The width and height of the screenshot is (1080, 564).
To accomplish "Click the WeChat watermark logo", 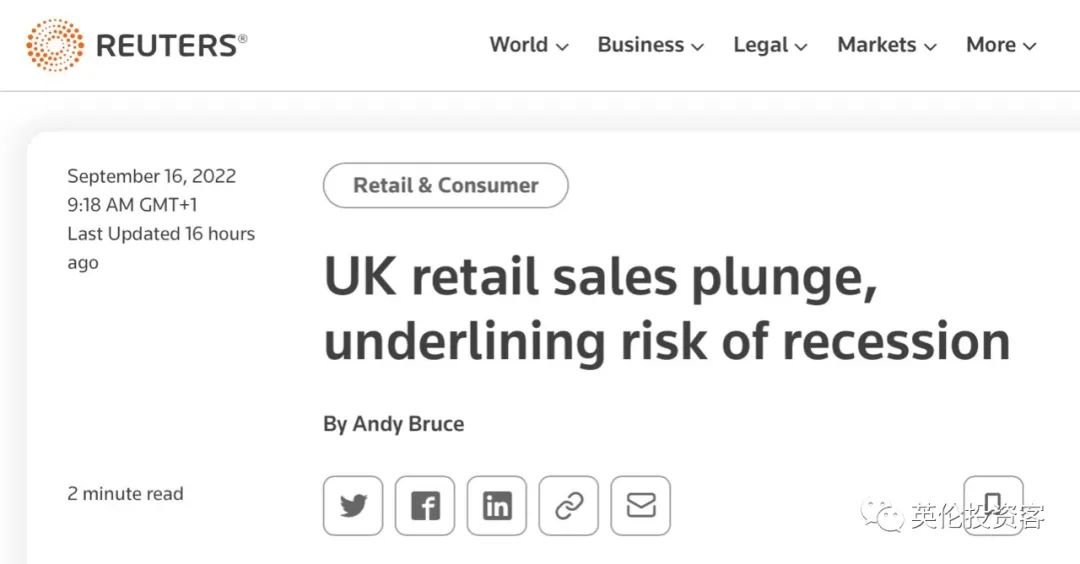I will click(x=885, y=516).
